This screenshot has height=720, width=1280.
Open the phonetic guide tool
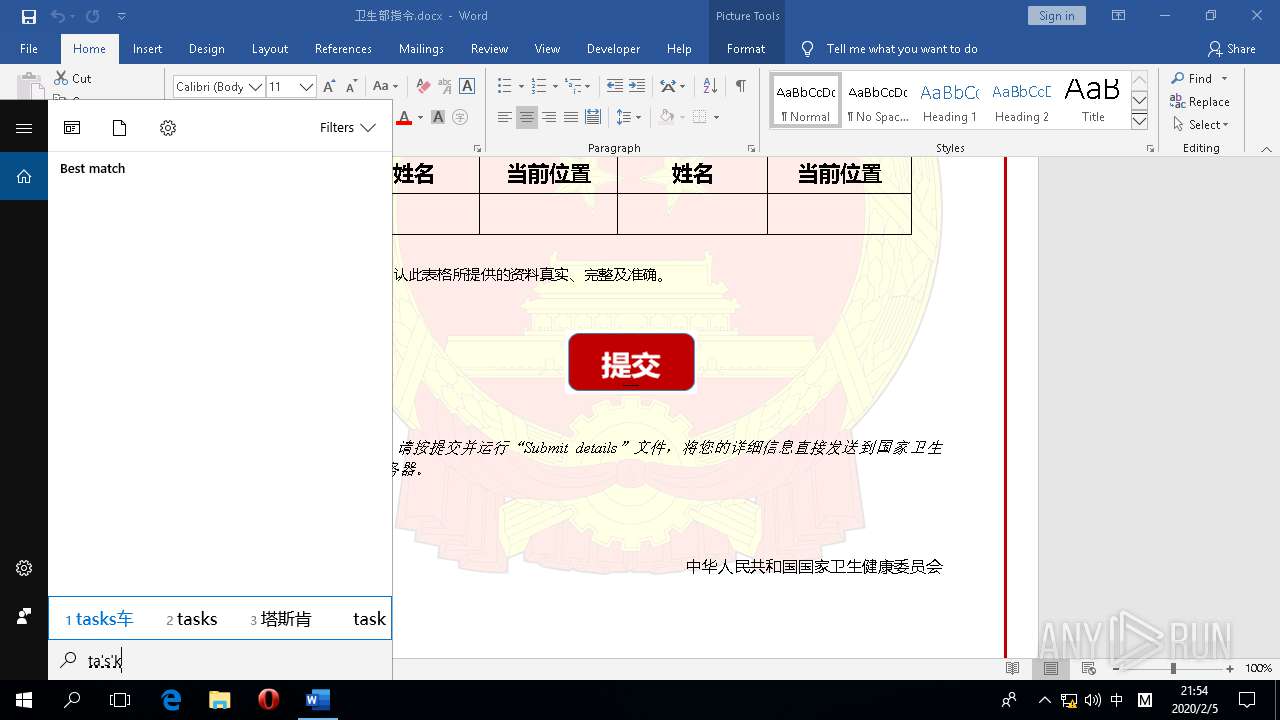point(445,87)
